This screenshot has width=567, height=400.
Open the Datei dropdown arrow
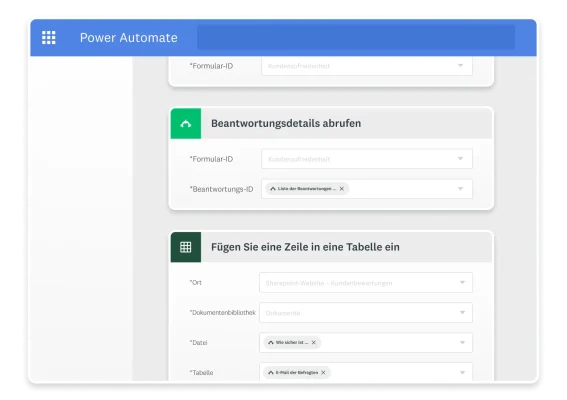462,342
